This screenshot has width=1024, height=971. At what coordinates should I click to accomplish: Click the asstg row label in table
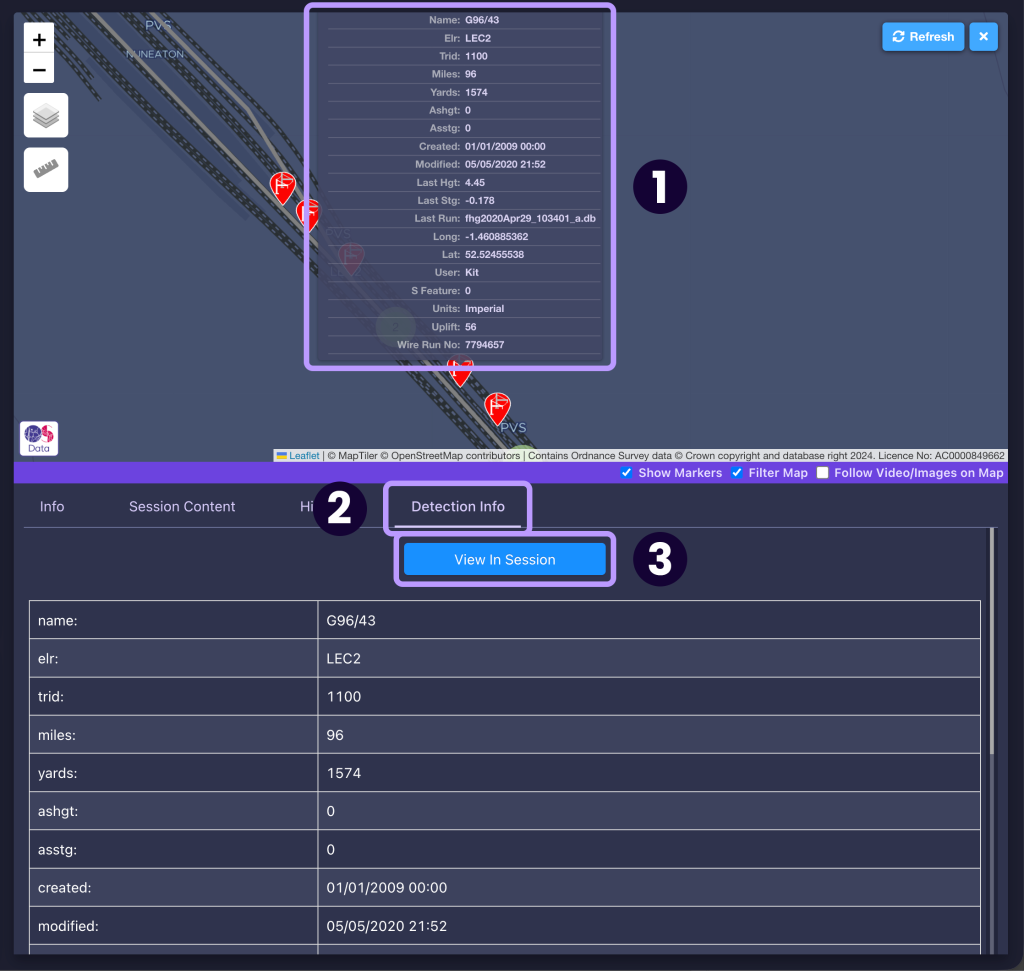coord(57,850)
